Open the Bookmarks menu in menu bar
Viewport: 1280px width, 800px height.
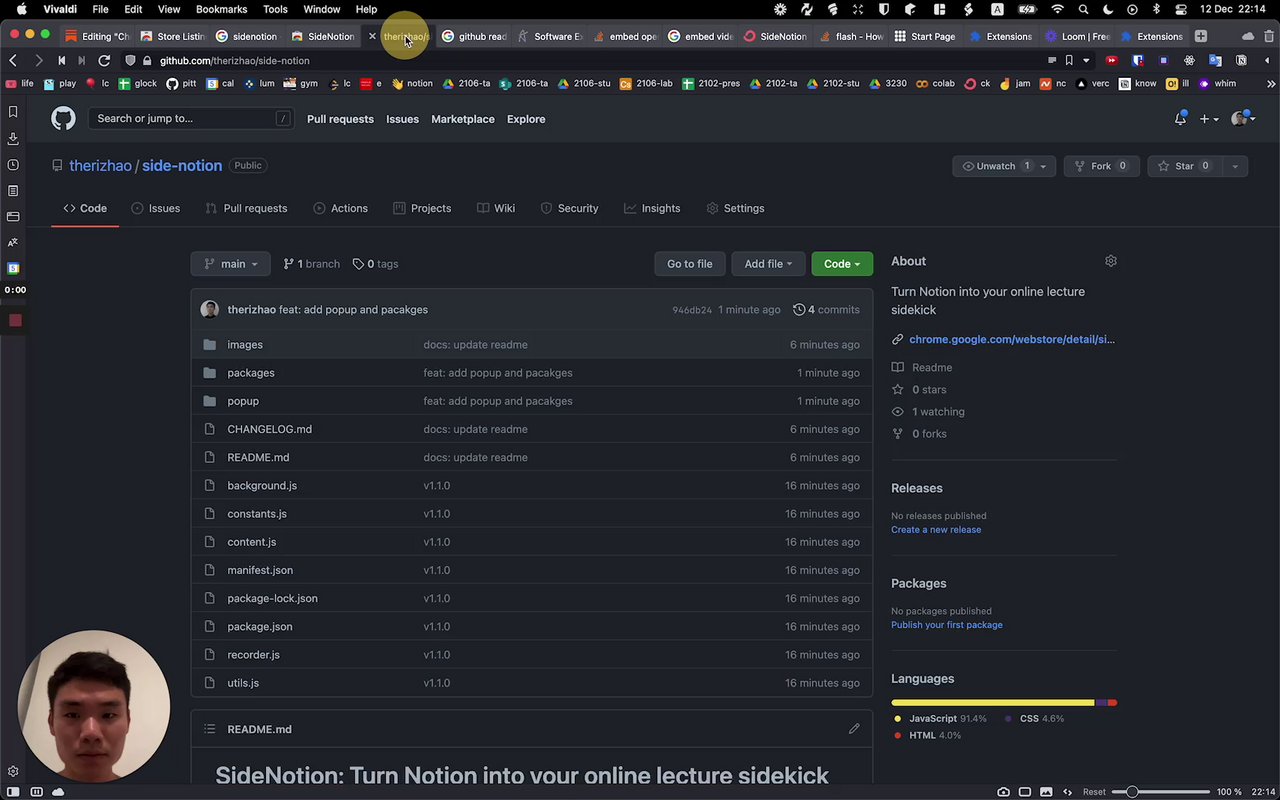click(x=222, y=10)
